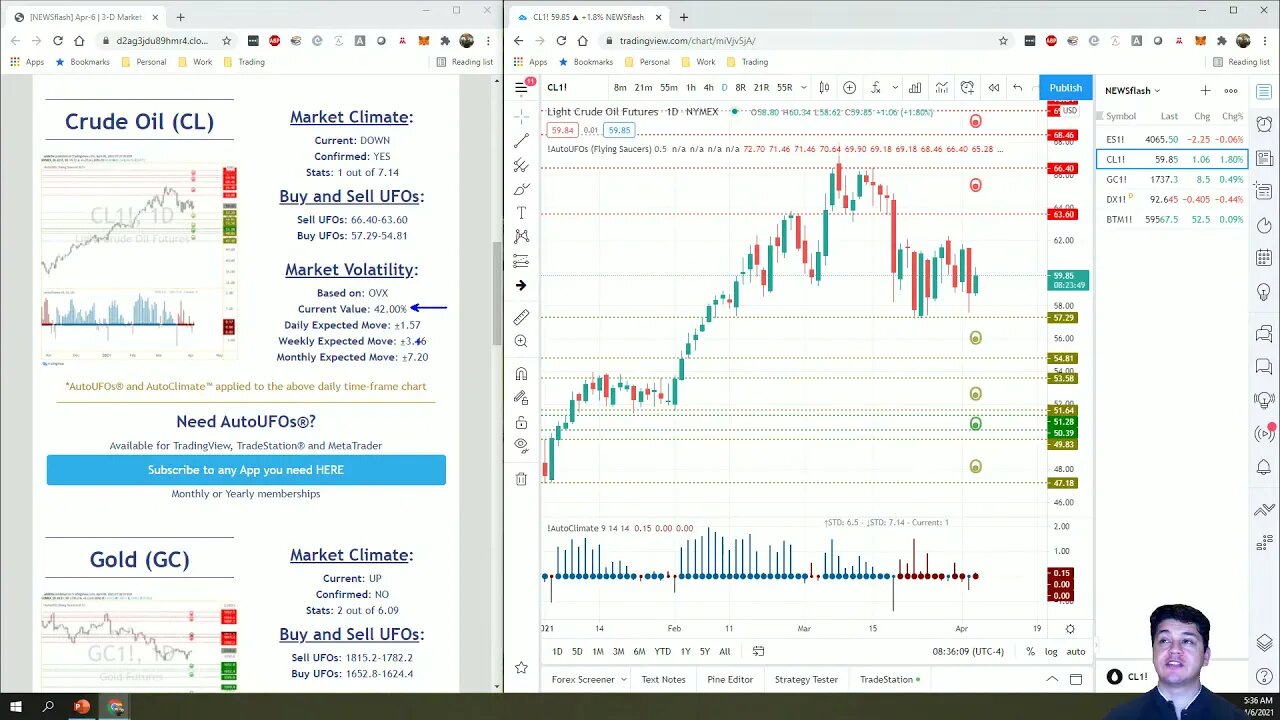Open the NEWSflash watchlist dropdown

pos(1132,91)
